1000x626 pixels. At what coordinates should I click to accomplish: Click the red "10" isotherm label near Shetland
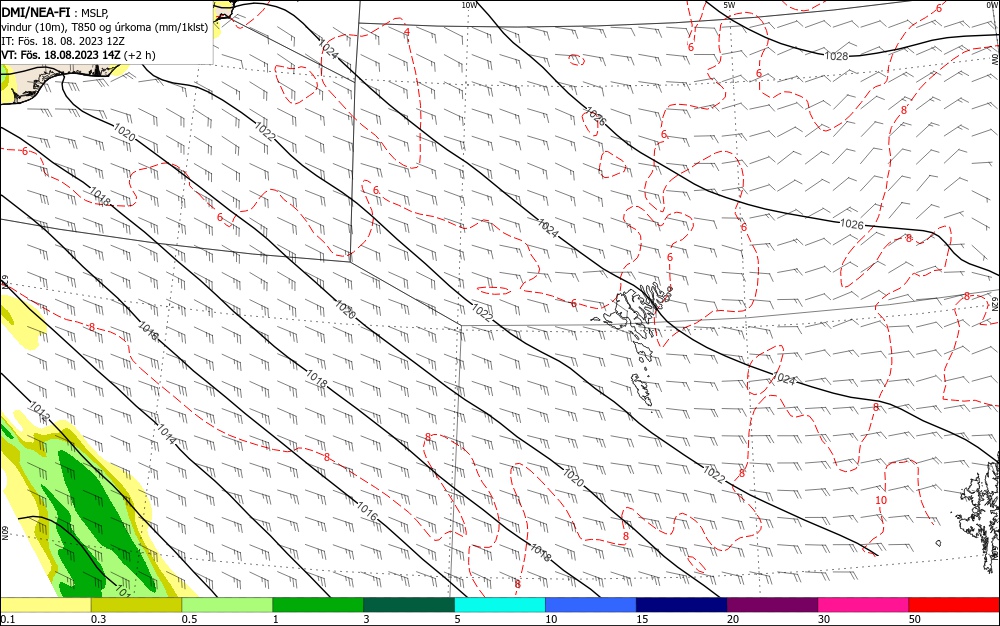881,500
